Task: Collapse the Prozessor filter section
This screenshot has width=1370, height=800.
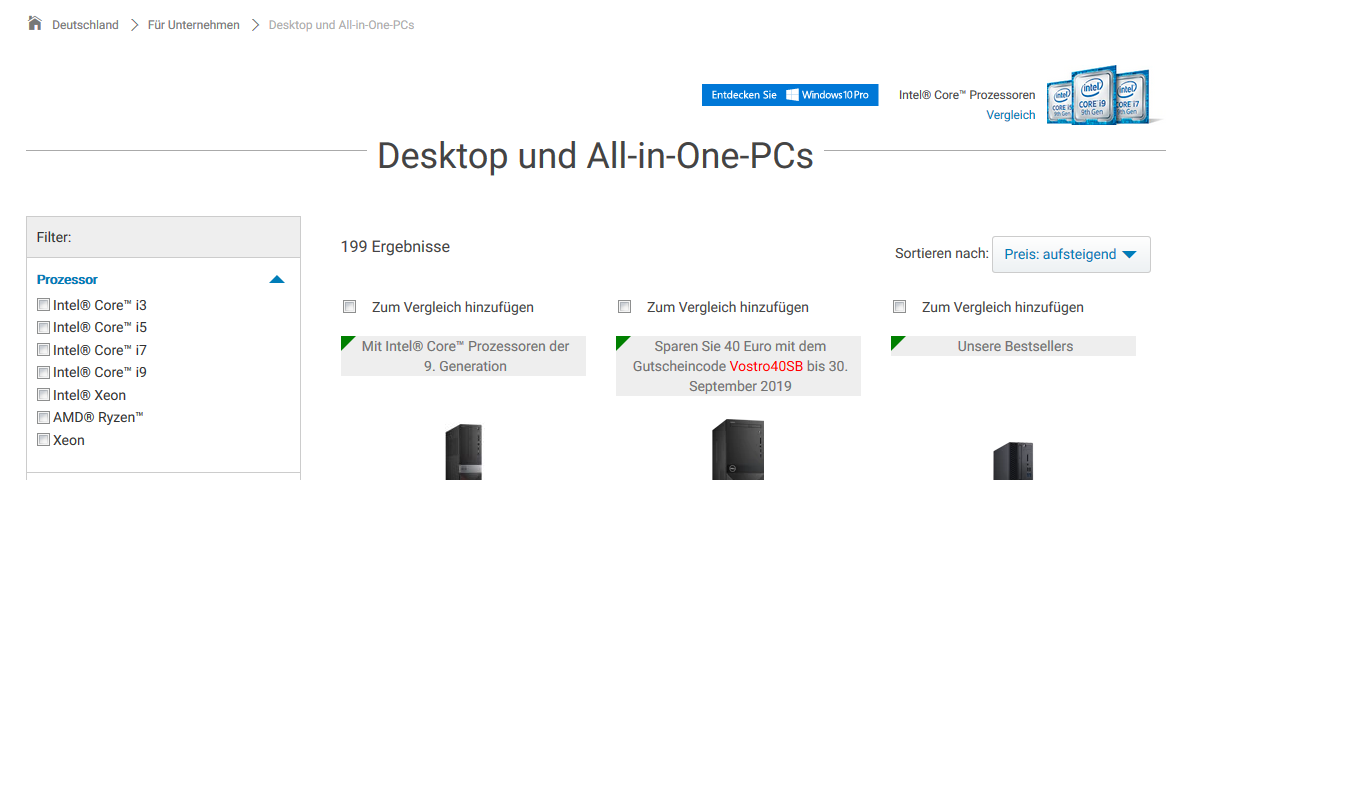Action: click(x=276, y=279)
